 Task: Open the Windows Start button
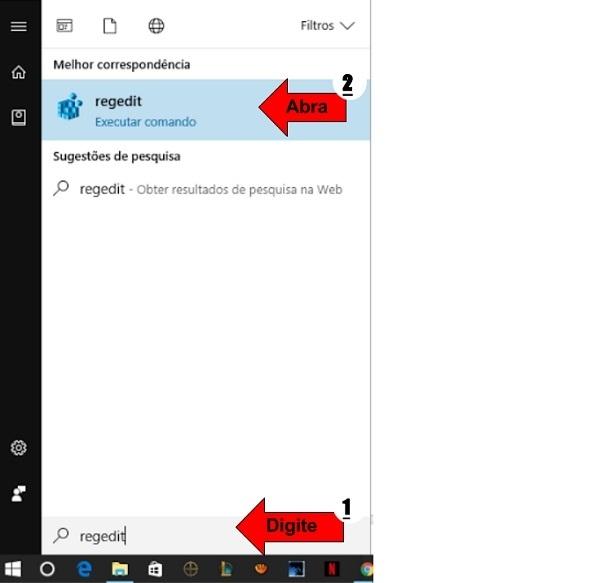point(12,569)
